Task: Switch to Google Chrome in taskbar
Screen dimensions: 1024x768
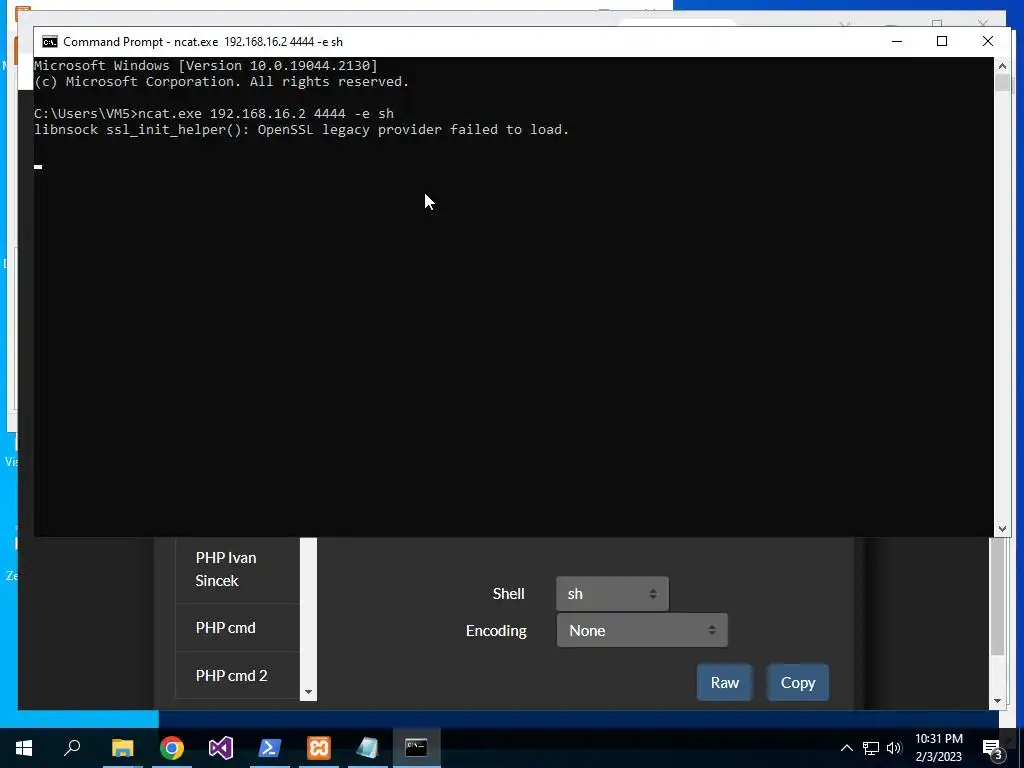Action: click(172, 748)
